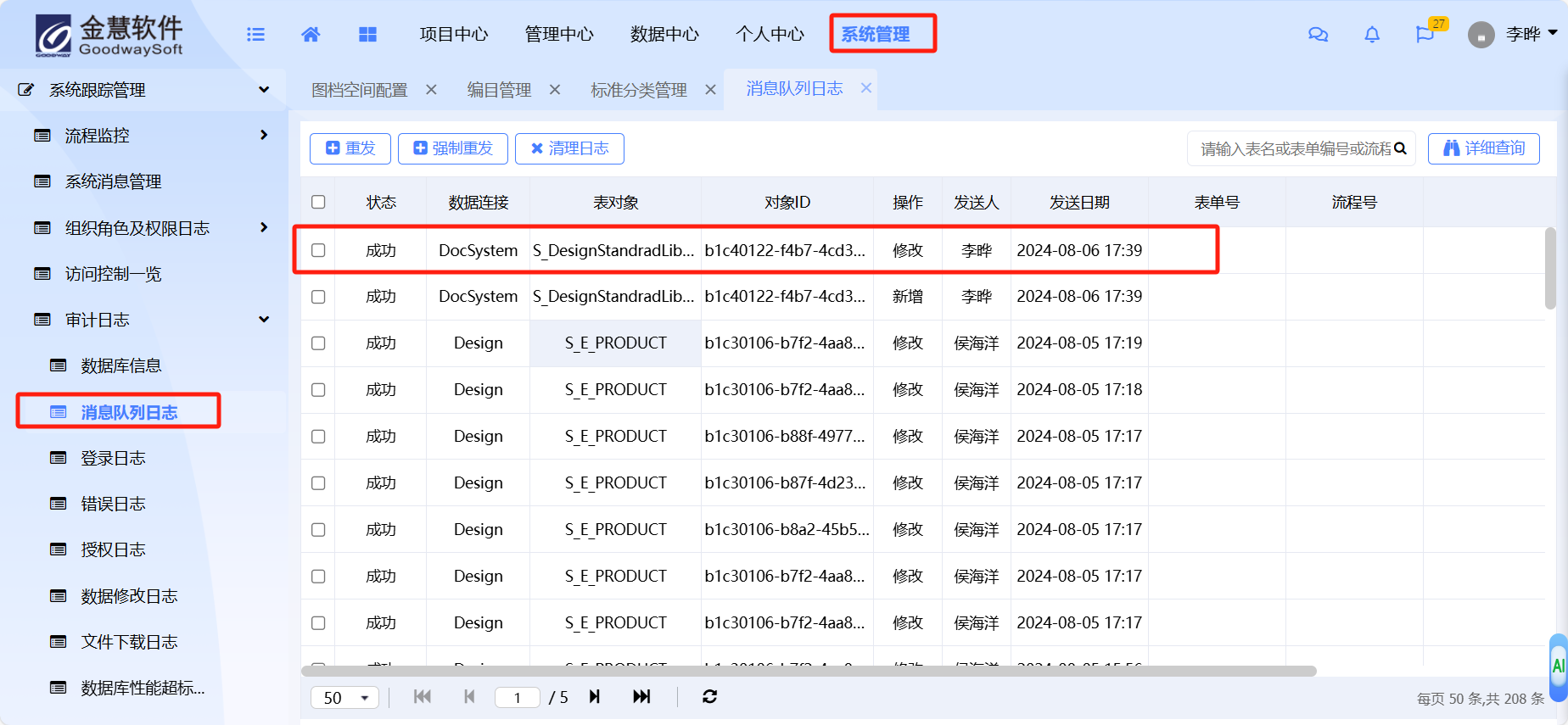Image resolution: width=1568 pixels, height=725 pixels.
Task: Click the vertical table scrollbar
Action: [x=1550, y=269]
